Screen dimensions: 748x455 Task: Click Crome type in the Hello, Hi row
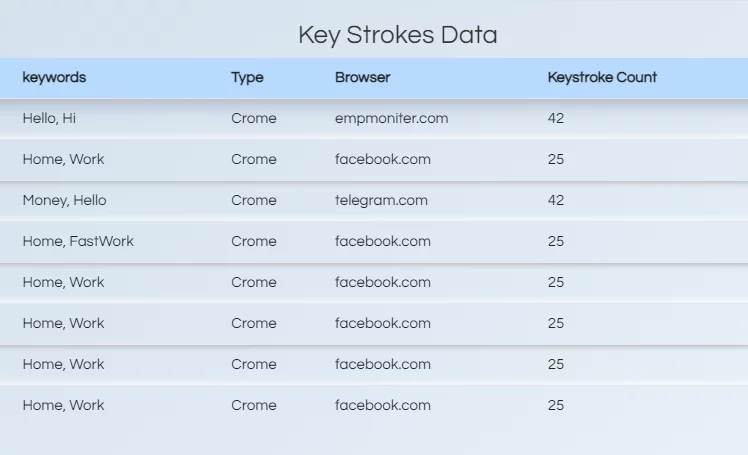[254, 118]
